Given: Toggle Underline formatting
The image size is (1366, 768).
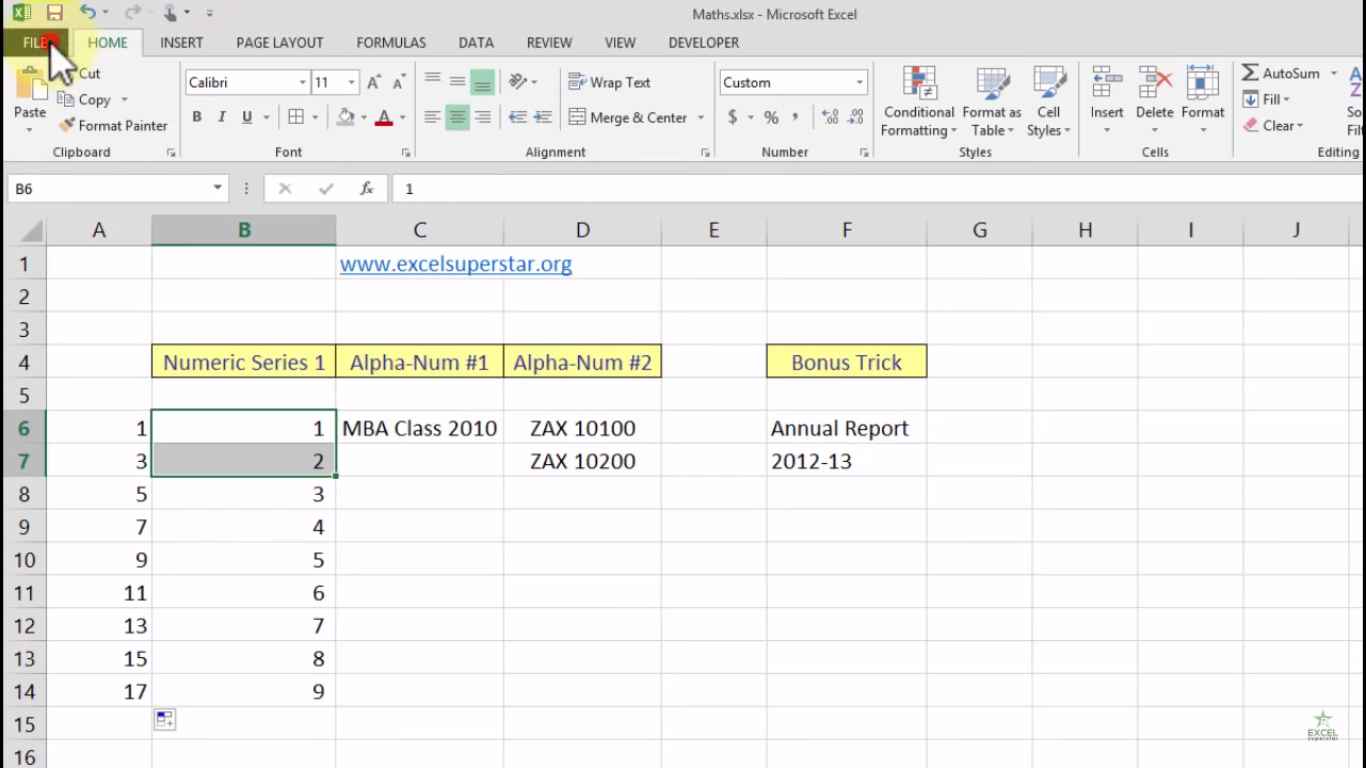Looking at the screenshot, I should [x=247, y=117].
